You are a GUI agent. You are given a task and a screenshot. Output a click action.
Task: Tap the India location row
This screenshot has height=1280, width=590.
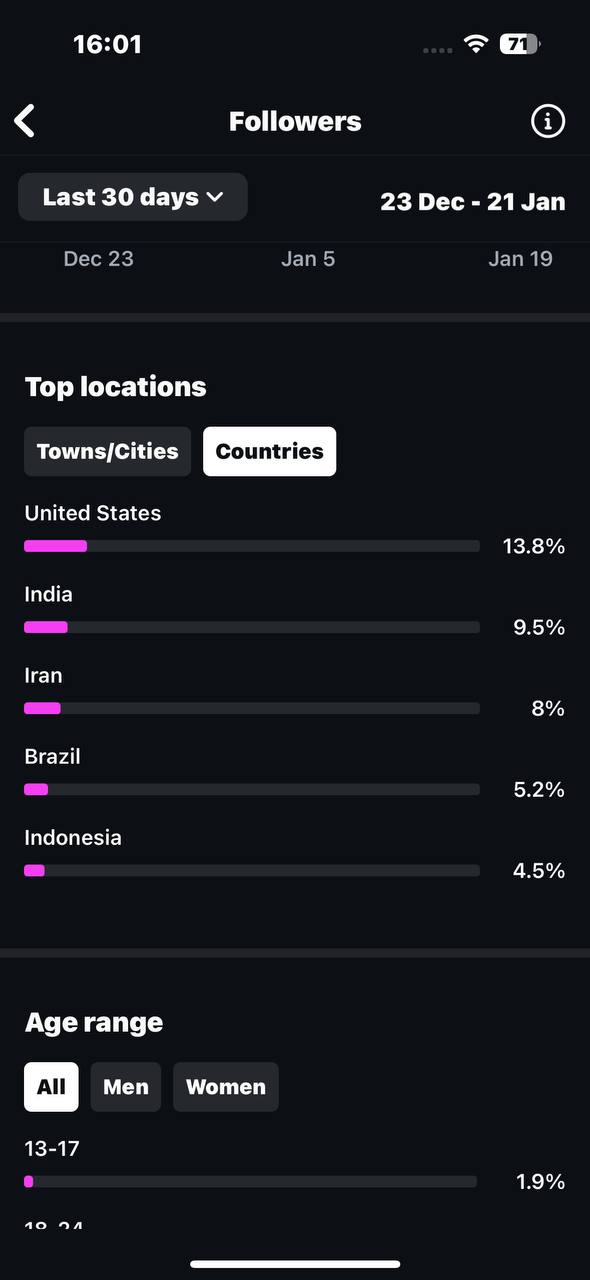point(295,611)
